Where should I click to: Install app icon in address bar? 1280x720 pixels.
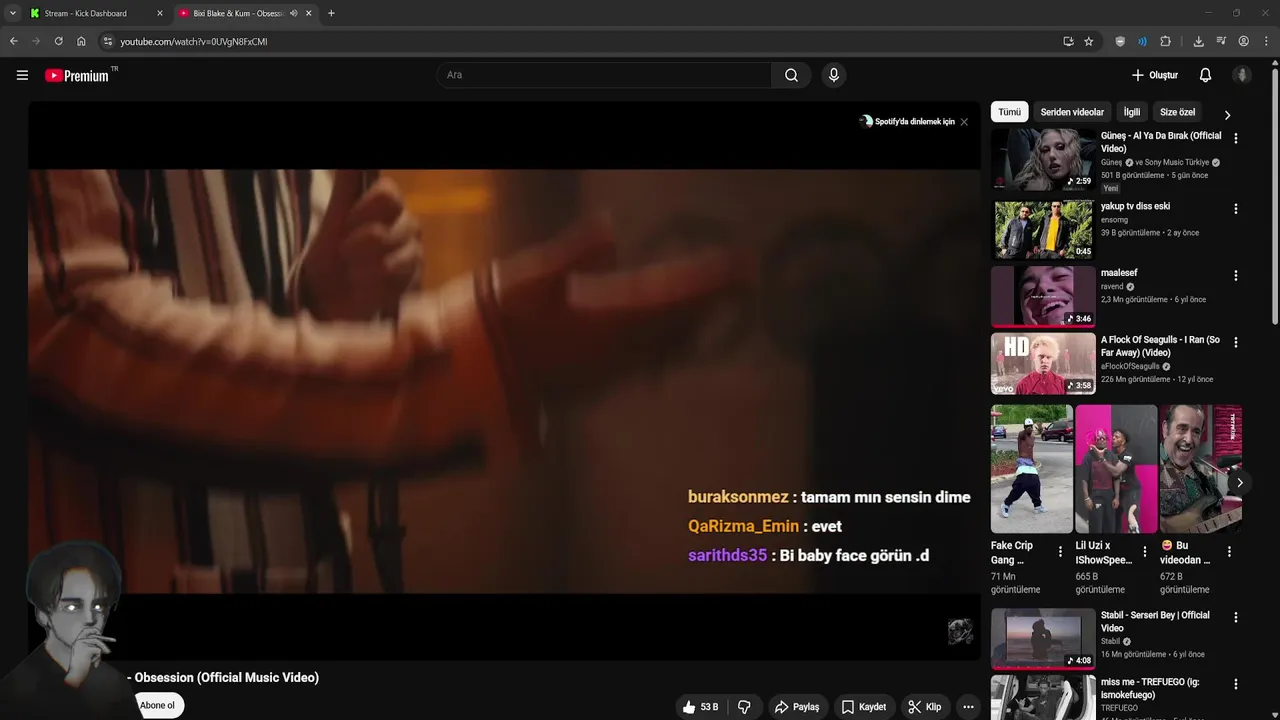(x=1068, y=41)
